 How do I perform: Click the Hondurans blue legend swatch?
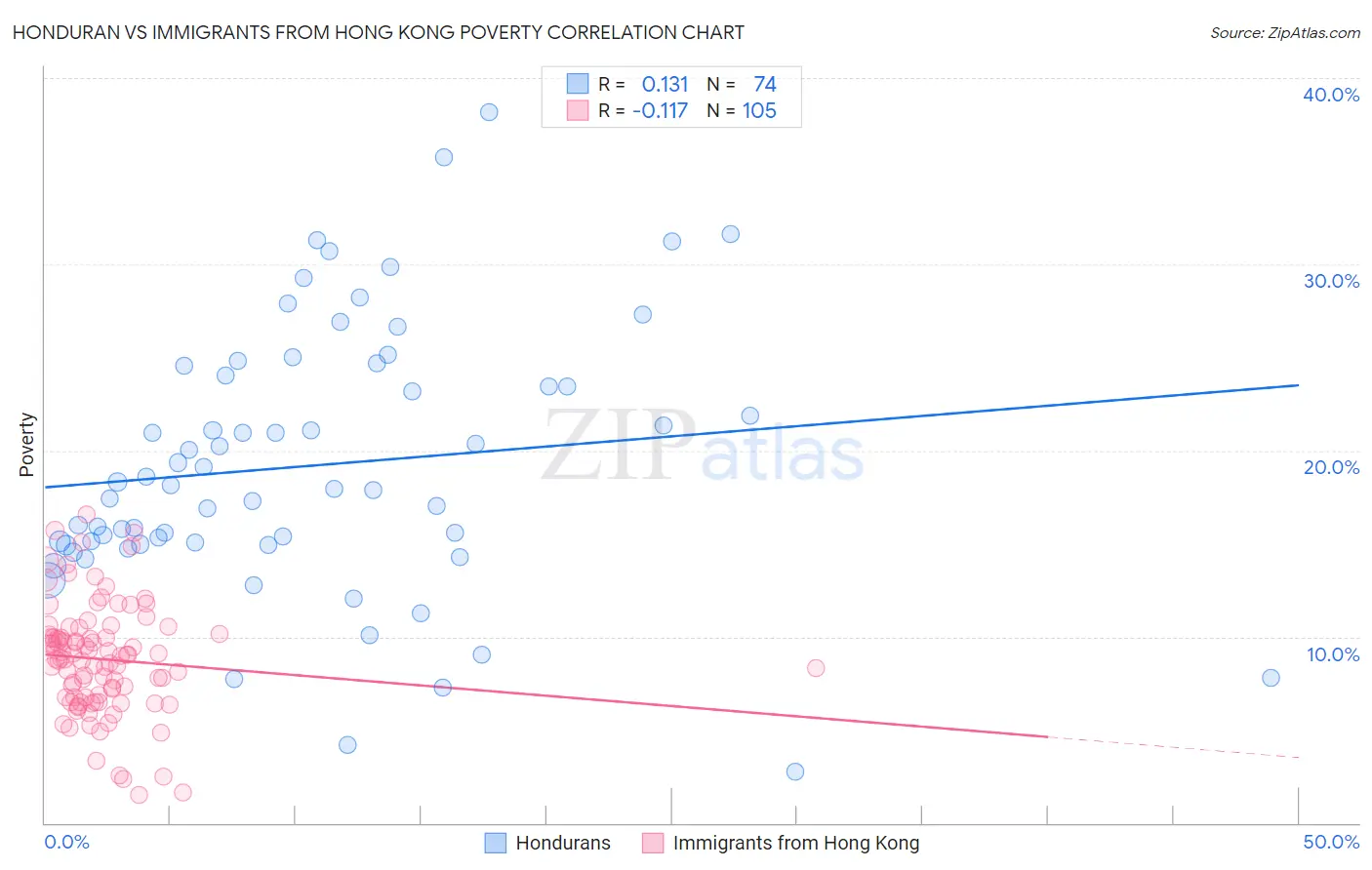click(x=496, y=843)
